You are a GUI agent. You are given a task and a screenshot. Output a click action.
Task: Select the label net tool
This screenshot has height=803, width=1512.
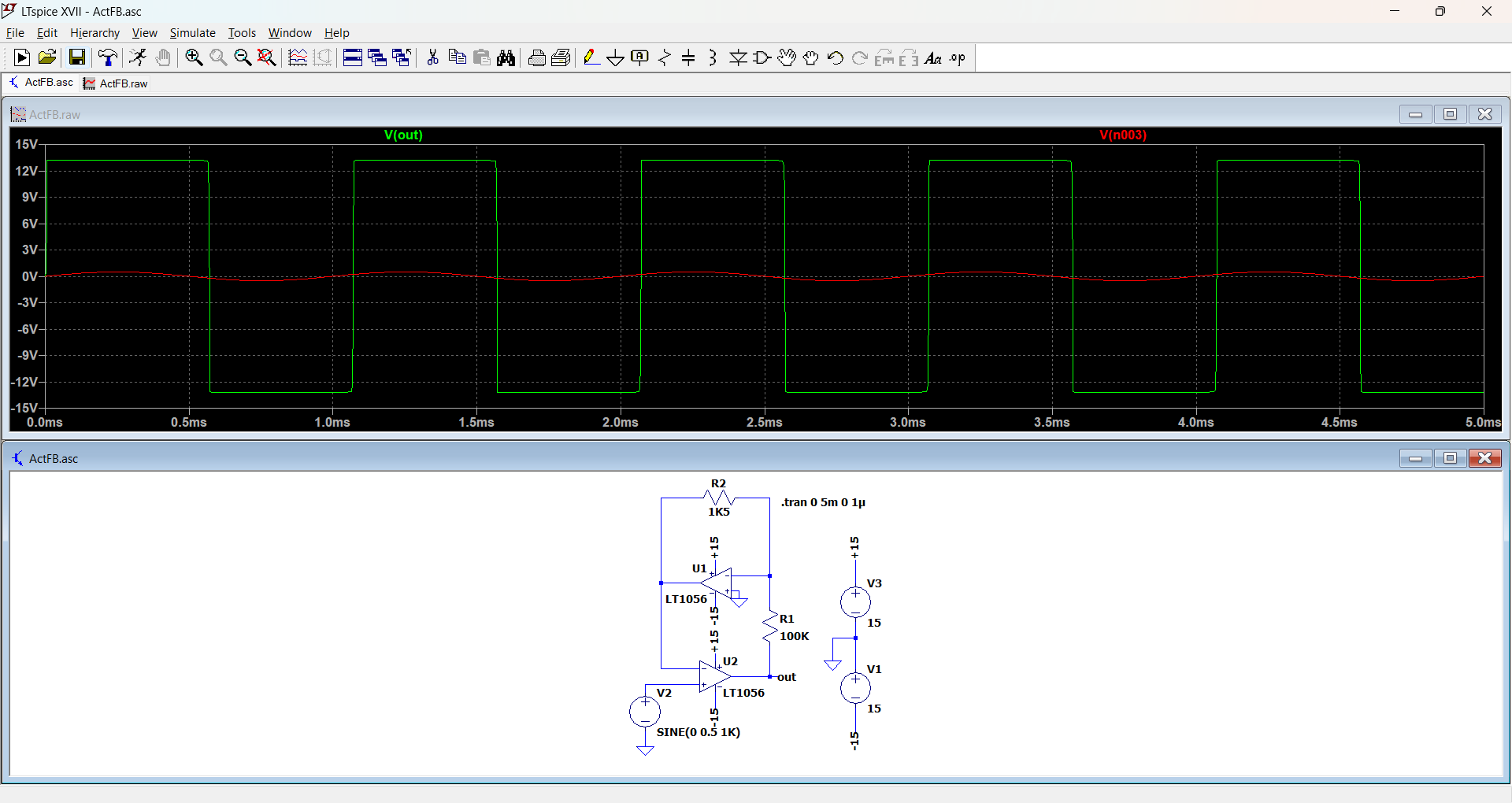coord(640,57)
